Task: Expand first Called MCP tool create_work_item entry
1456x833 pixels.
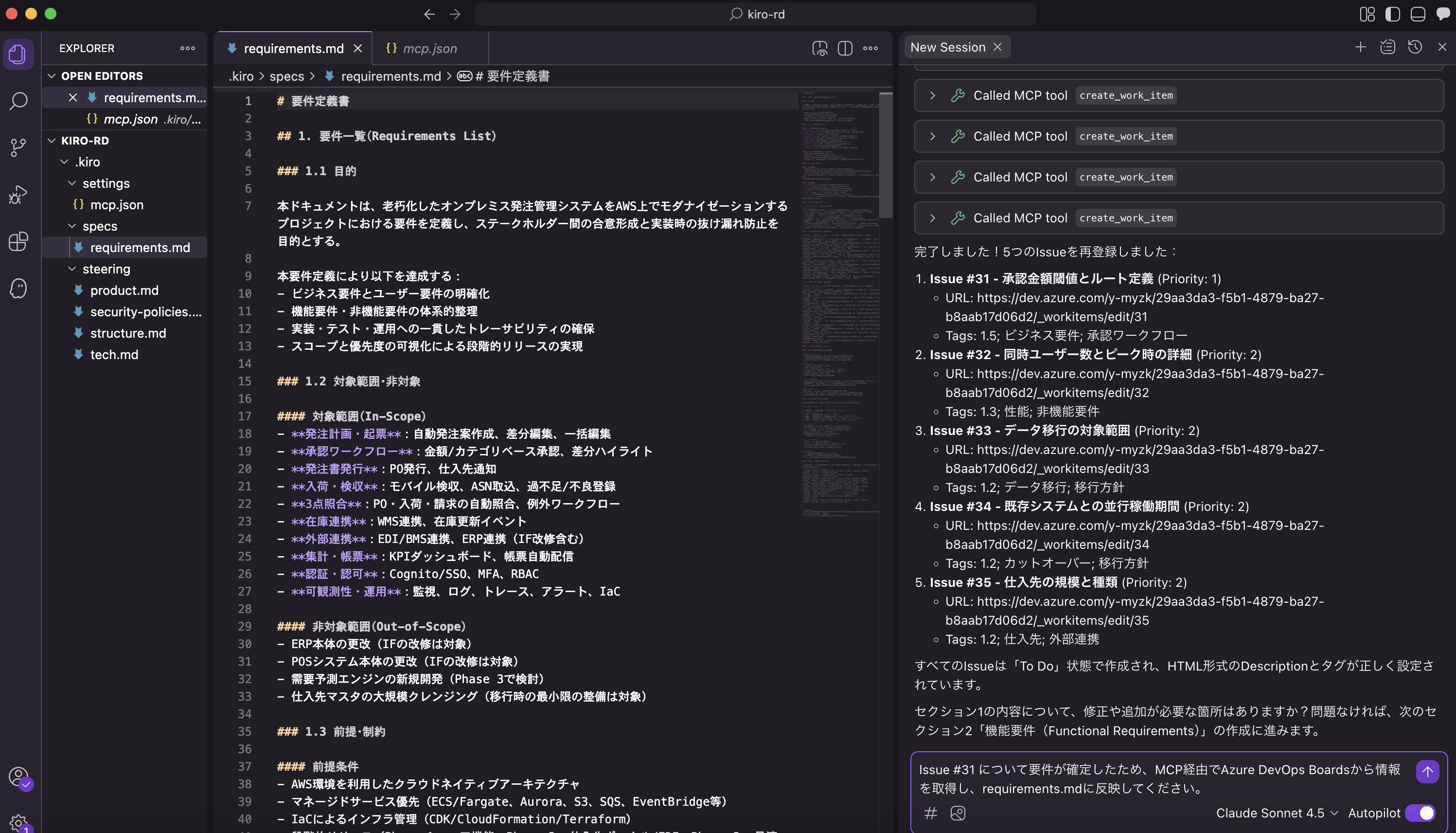Action: coord(932,95)
